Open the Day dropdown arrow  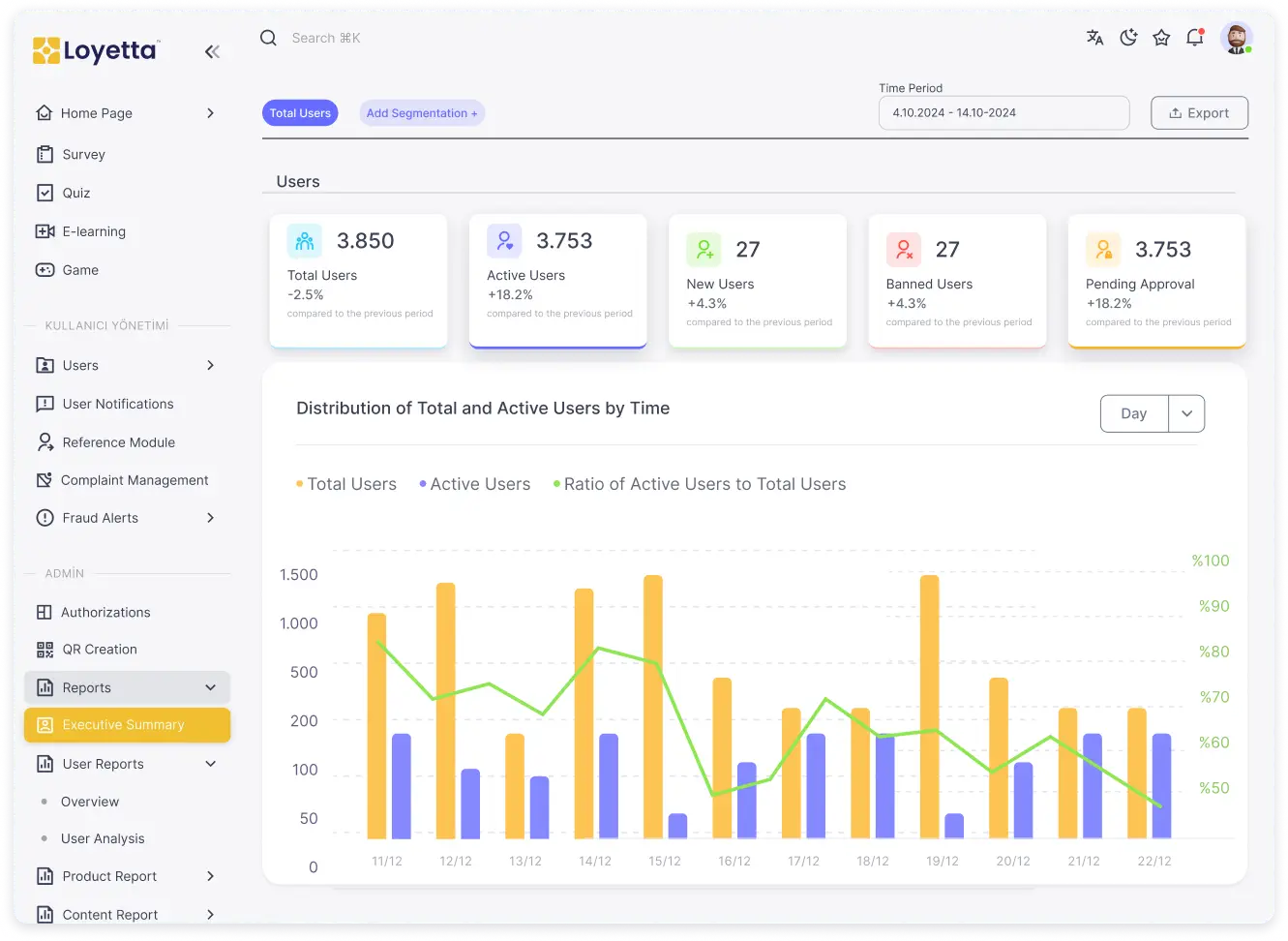(x=1186, y=413)
